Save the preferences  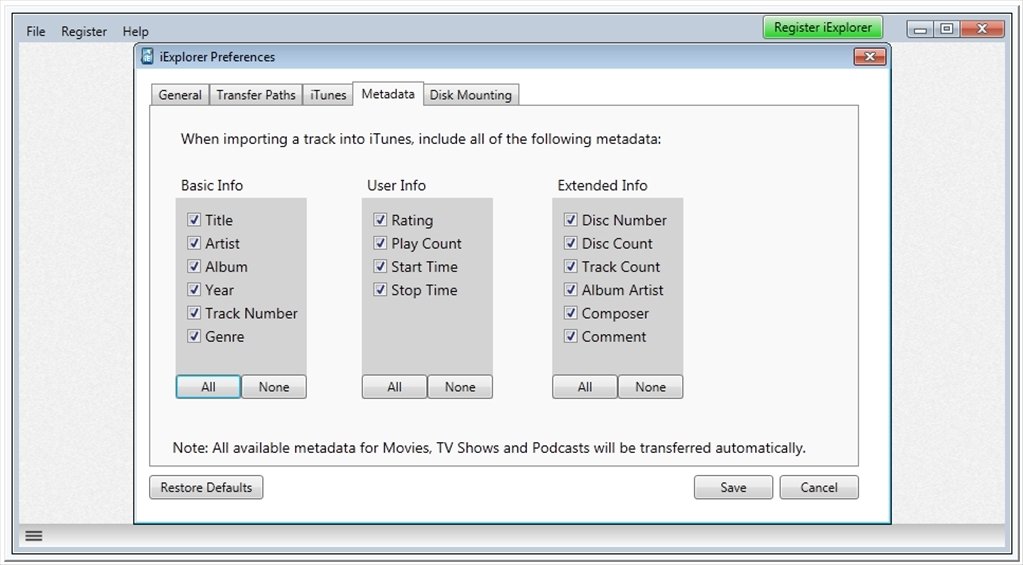coord(733,487)
